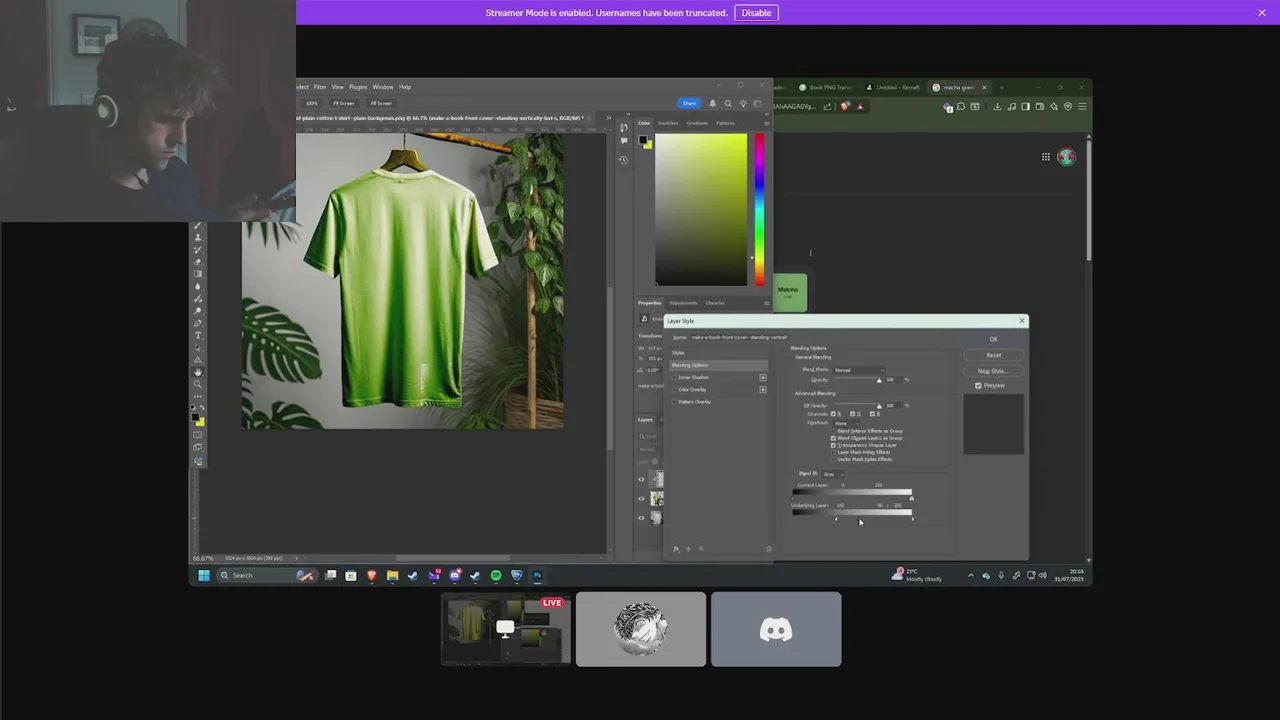Toggle the Preview checkbox

click(x=978, y=386)
